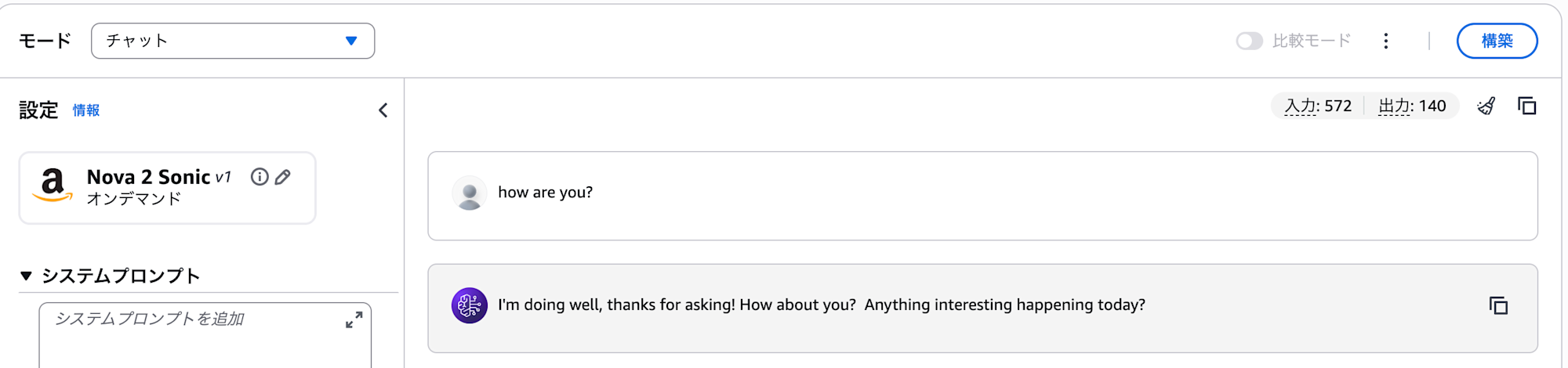Viewport: 1568px width, 368px height.
Task: Collapse the システムプロンプト section
Action: point(26,276)
